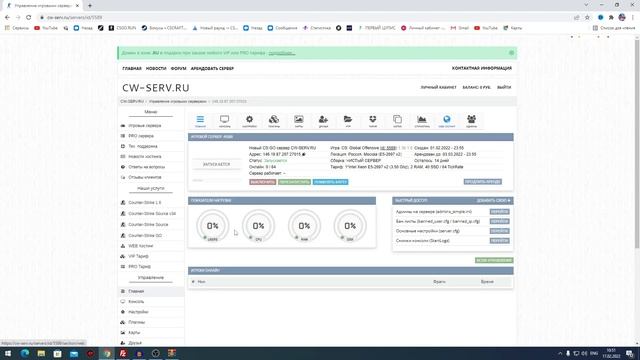Select Counter-Strike Source v34 in services
This screenshot has height=360, width=640.
point(152,213)
